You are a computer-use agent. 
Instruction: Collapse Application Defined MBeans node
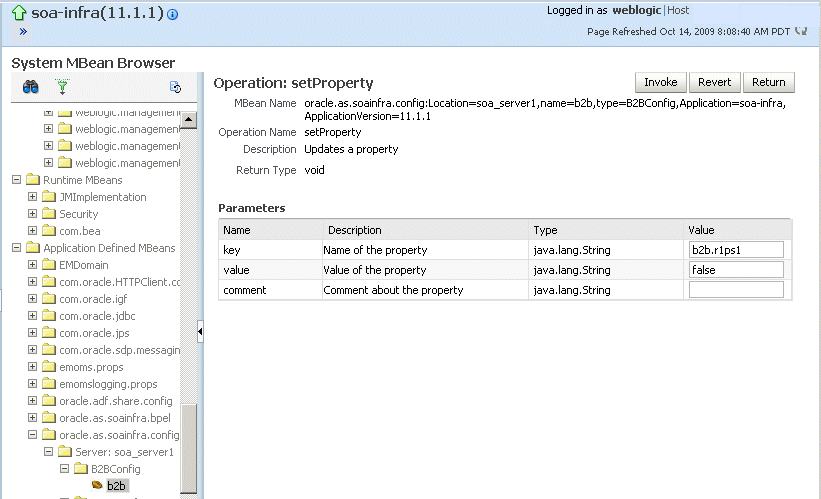[16, 247]
